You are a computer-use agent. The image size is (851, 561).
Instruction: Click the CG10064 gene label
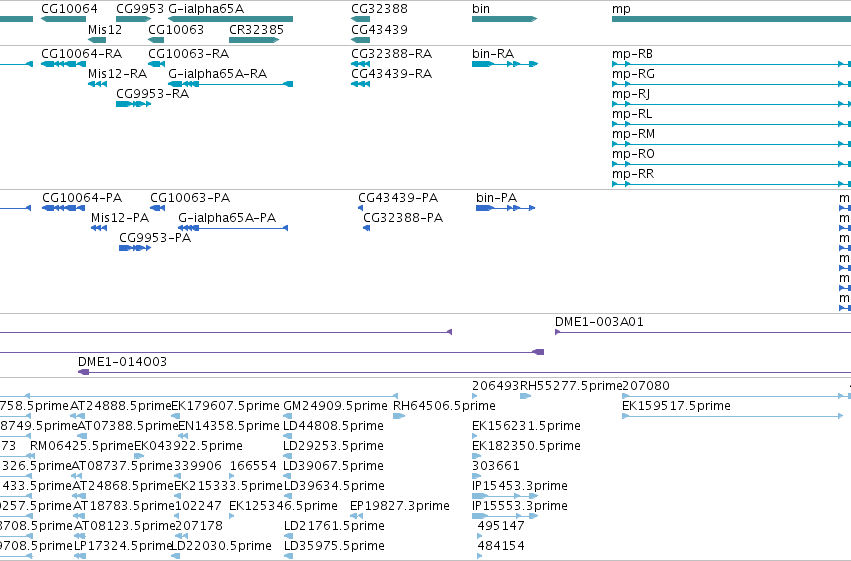tap(69, 9)
